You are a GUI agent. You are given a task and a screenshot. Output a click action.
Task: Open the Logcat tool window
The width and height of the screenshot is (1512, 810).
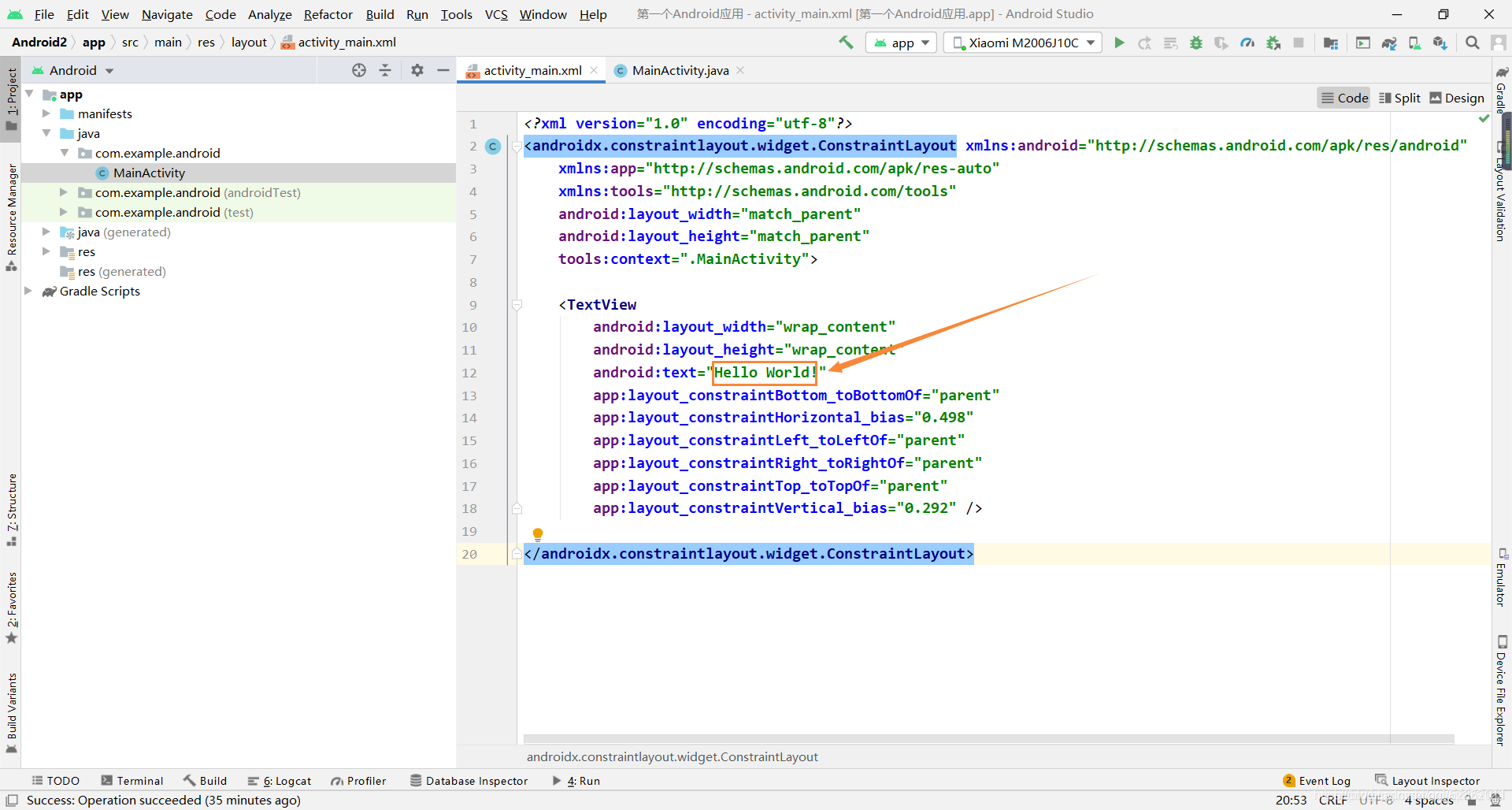[x=280, y=781]
